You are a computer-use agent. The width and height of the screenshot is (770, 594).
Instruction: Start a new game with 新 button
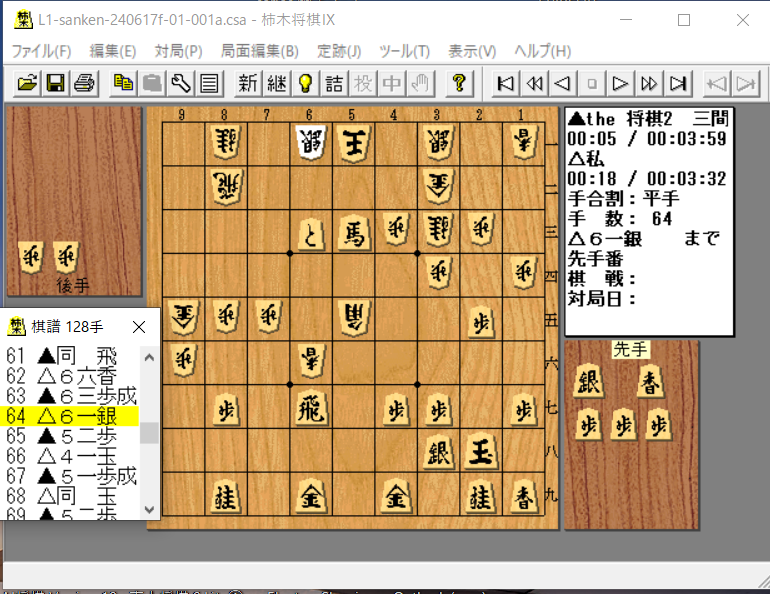tap(248, 83)
